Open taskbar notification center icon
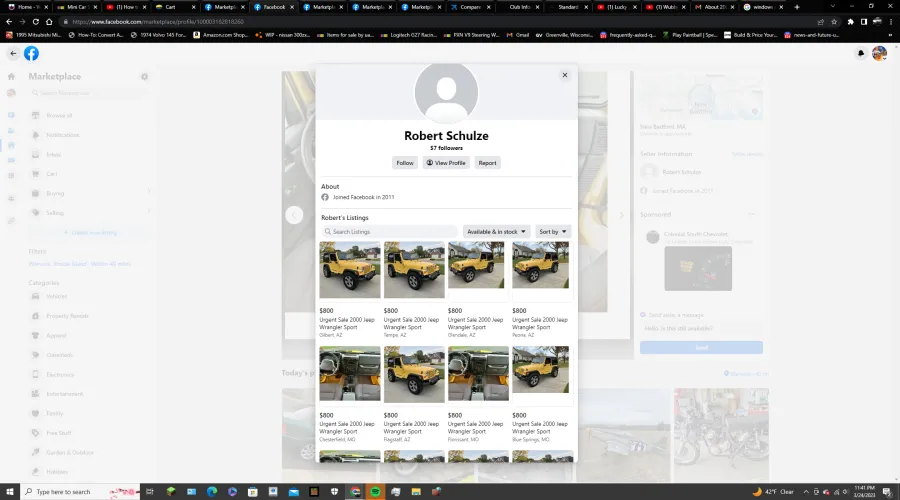This screenshot has width=900, height=500. tap(887, 492)
